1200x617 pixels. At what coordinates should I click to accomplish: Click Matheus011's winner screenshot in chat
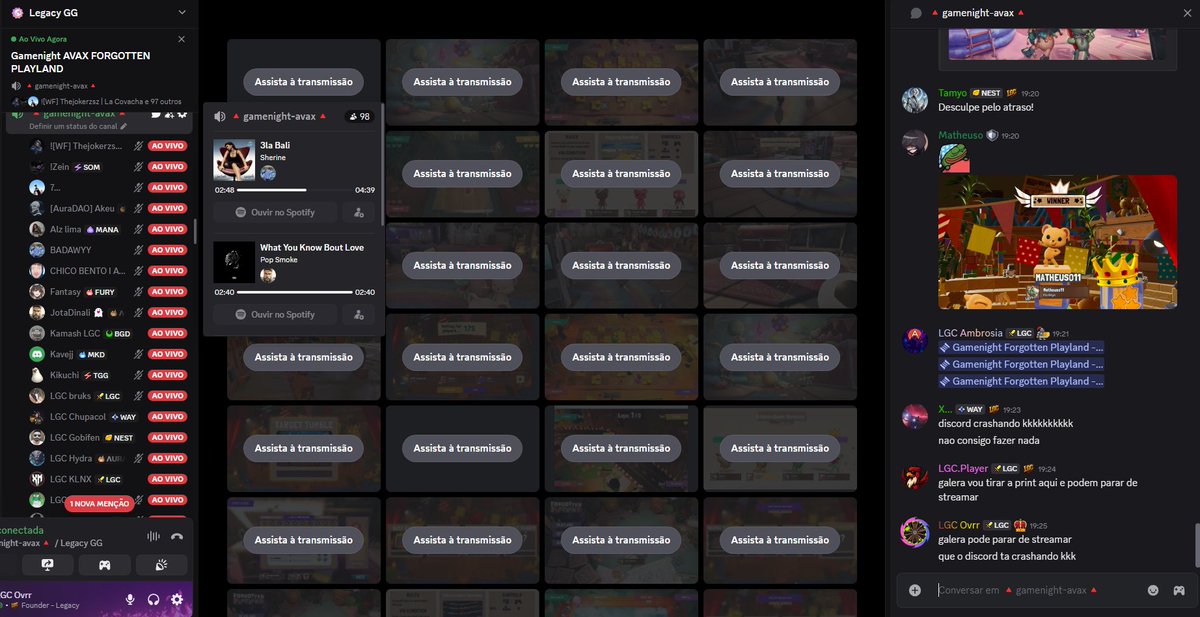click(1058, 240)
